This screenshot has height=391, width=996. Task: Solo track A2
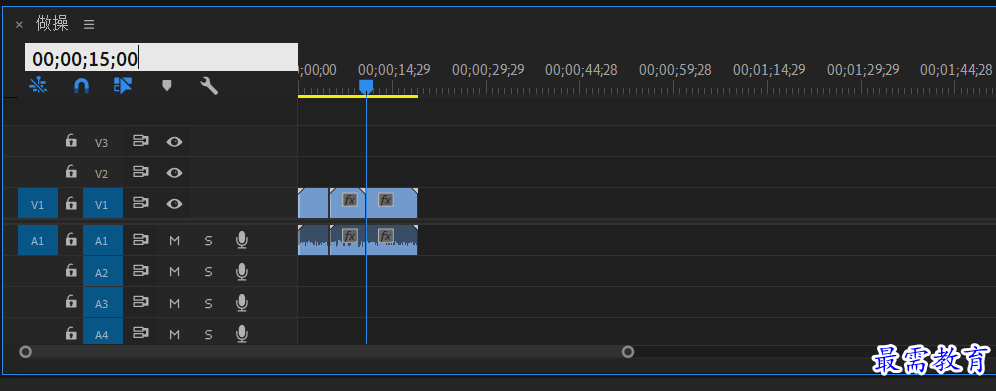point(208,272)
